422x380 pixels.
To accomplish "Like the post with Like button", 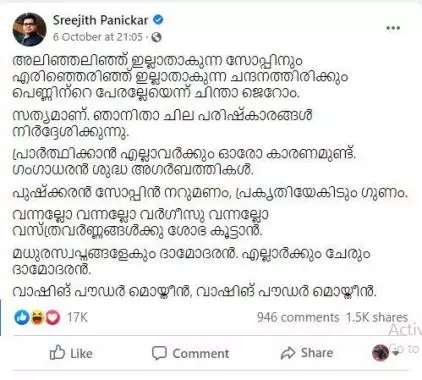I will pyautogui.click(x=71, y=353).
